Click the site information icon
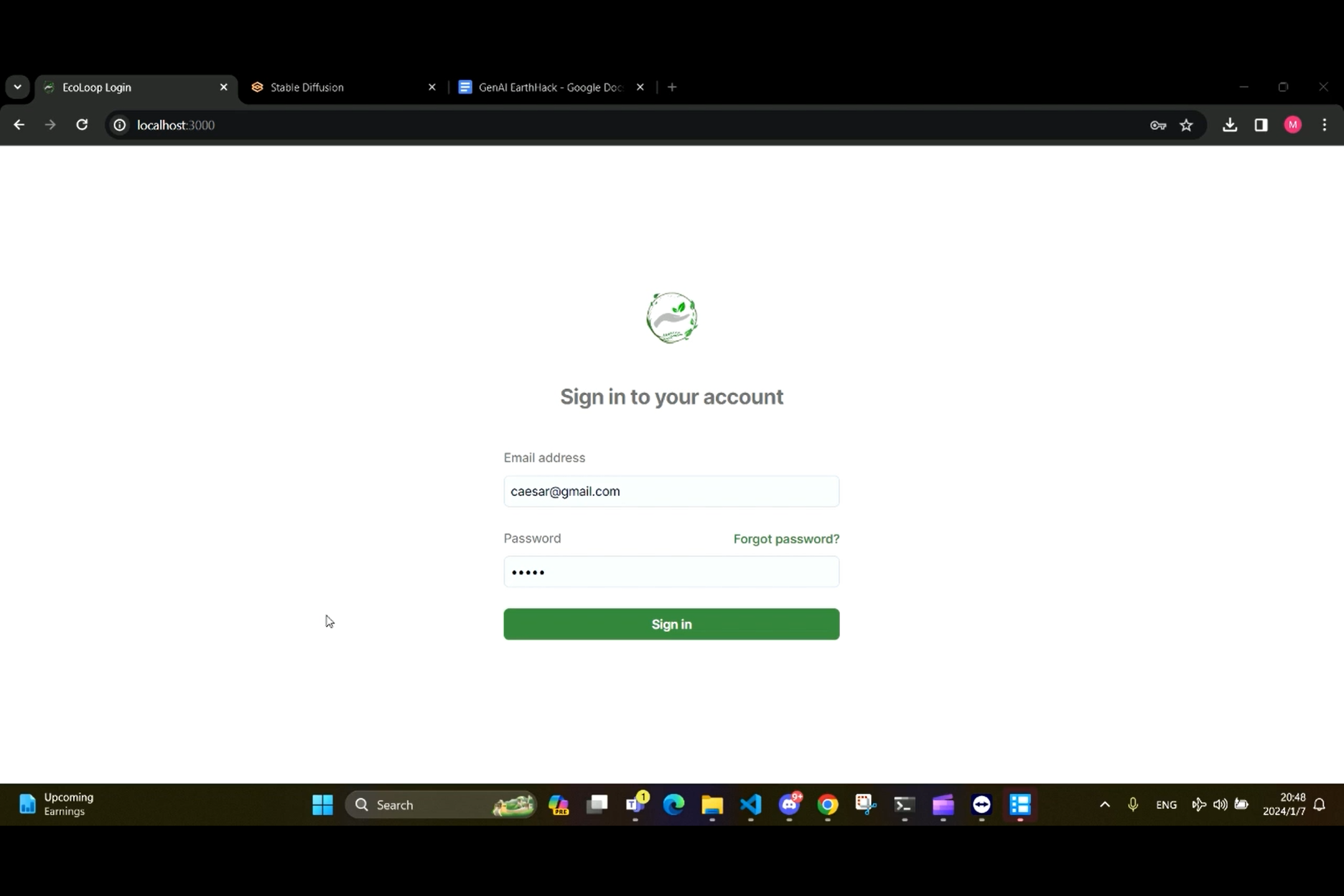 [119, 125]
